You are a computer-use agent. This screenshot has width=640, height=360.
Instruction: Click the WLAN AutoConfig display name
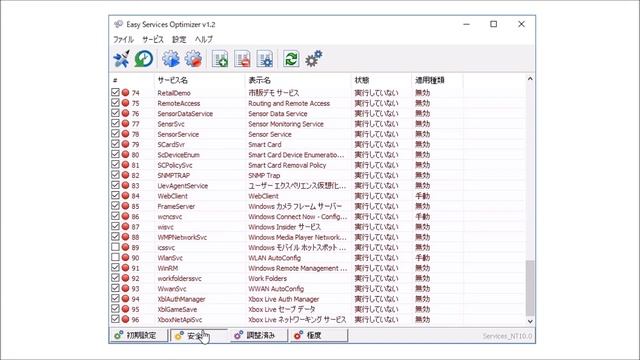click(274, 258)
